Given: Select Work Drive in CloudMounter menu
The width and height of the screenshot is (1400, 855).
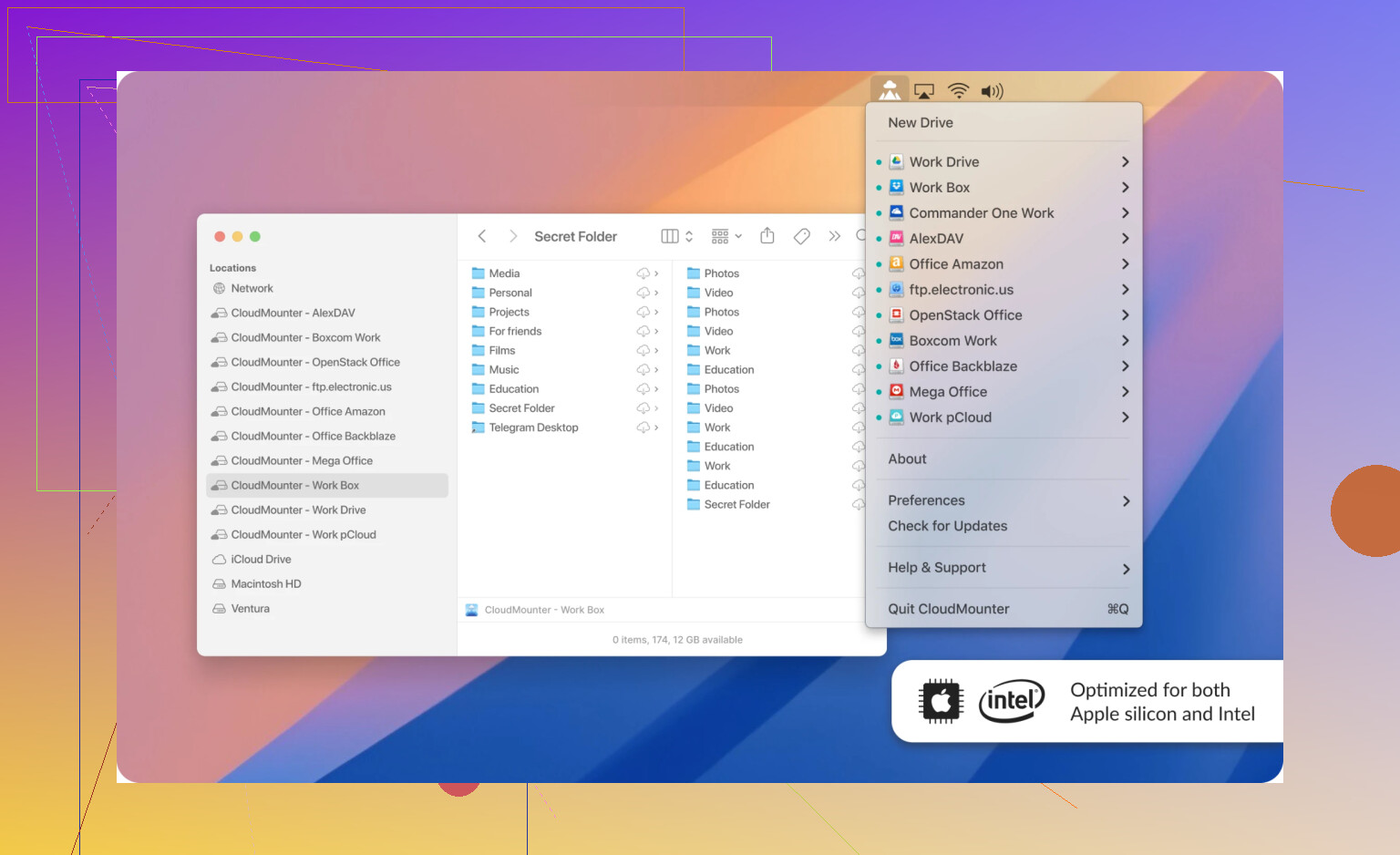Looking at the screenshot, I should coord(944,162).
